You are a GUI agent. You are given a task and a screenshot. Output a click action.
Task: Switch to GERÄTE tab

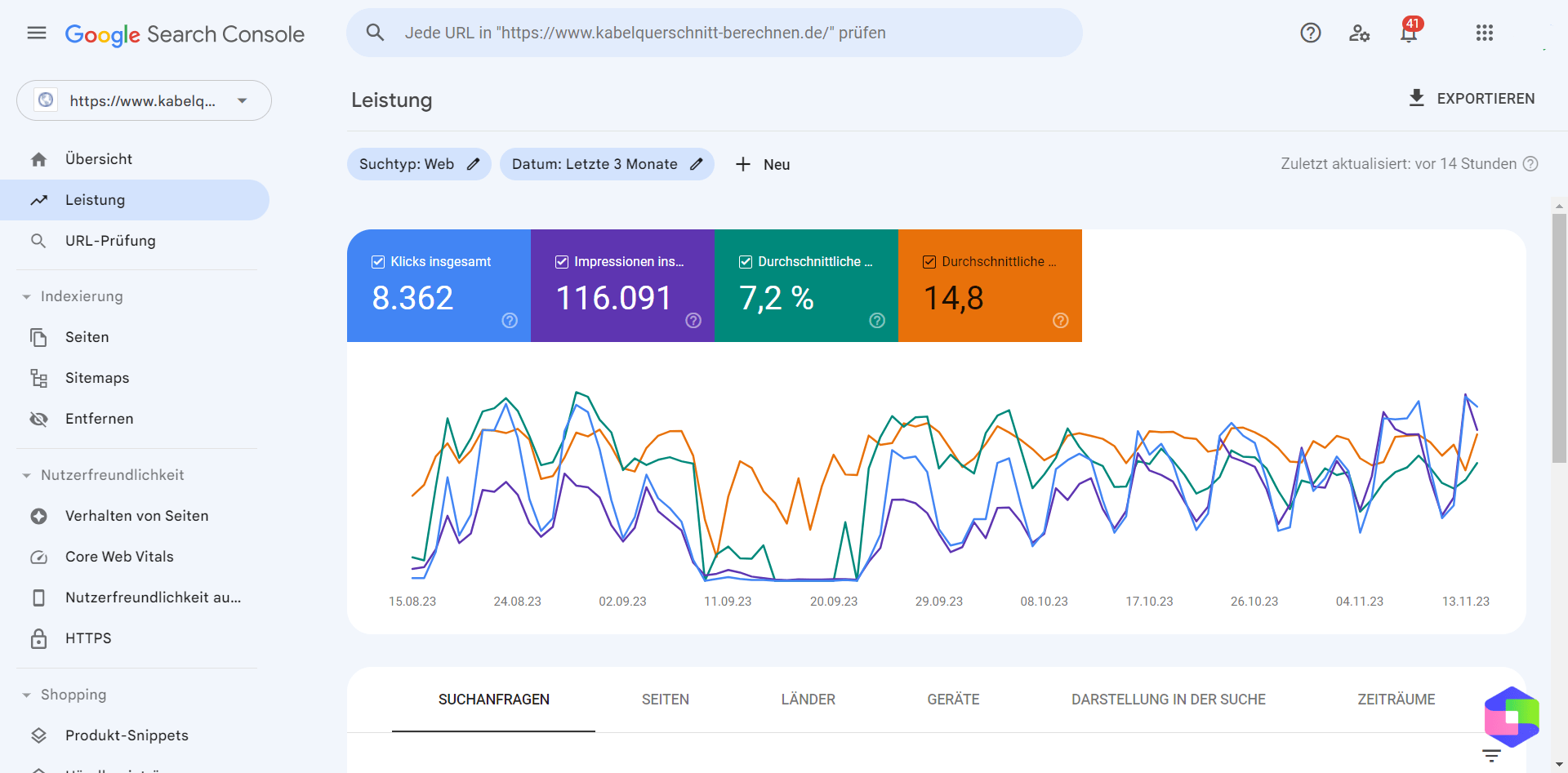pyautogui.click(x=953, y=700)
